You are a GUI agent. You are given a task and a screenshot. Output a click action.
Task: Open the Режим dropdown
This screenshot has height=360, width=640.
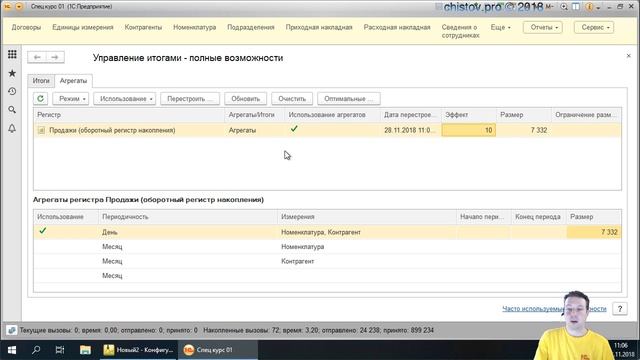coord(71,98)
